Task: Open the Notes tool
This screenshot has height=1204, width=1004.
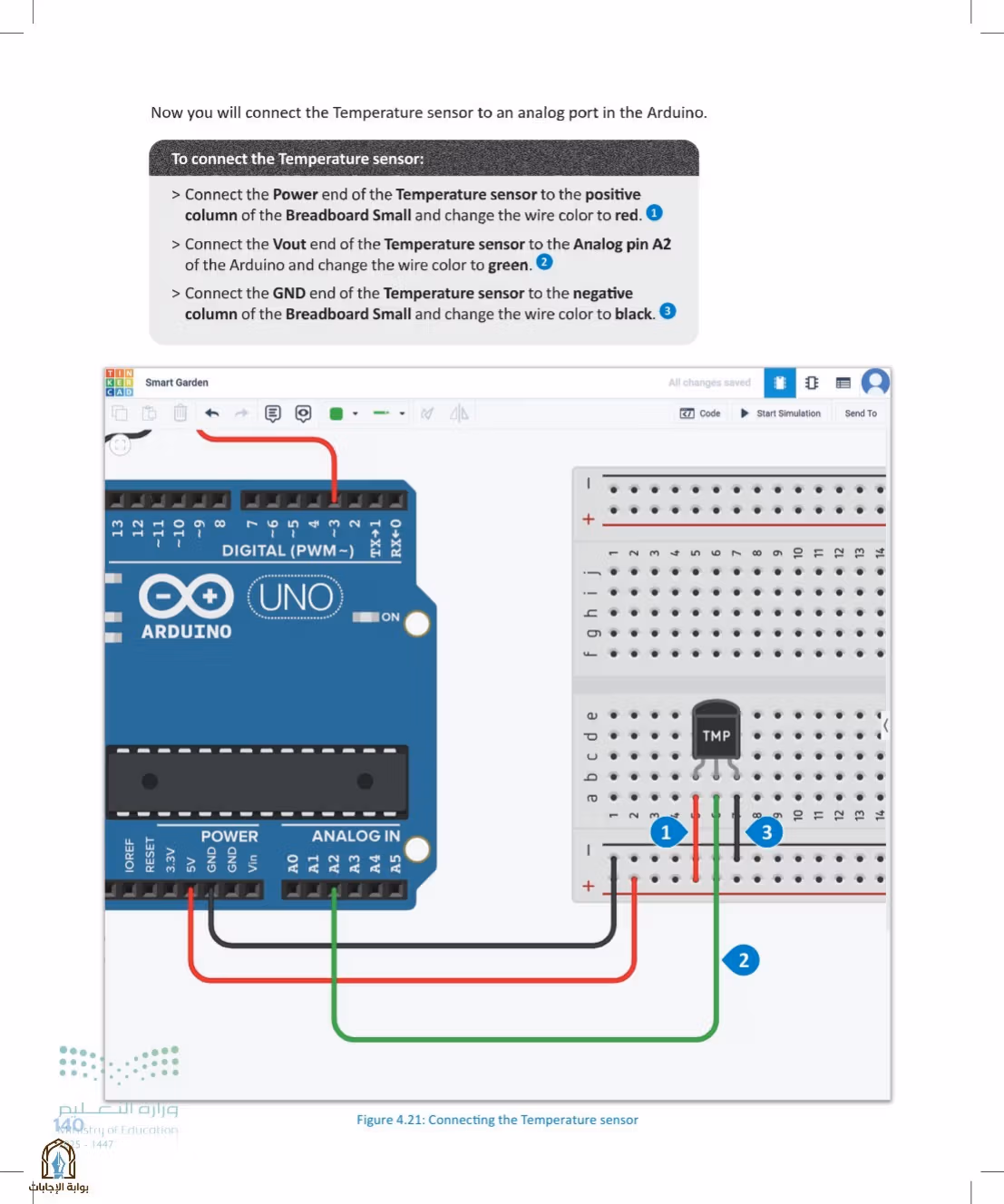Action: point(273,413)
